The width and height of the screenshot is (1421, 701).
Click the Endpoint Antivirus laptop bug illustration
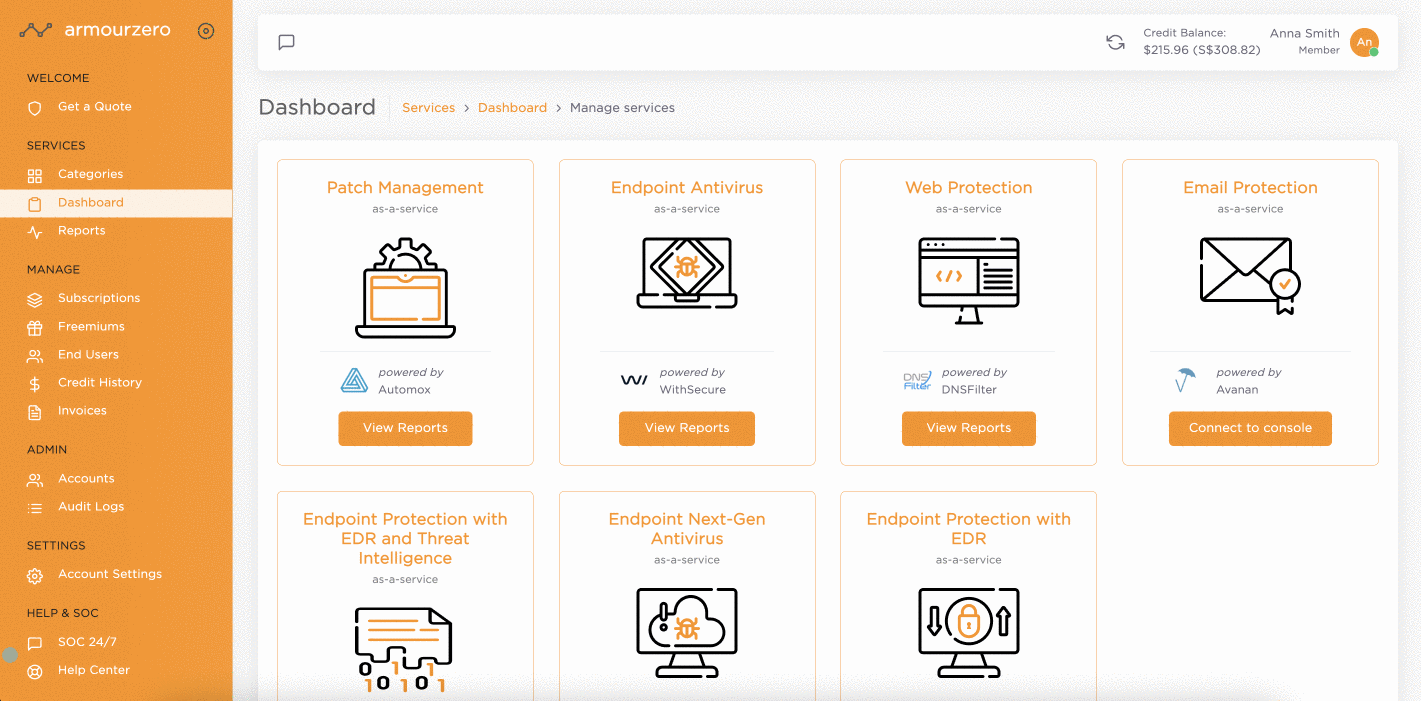[687, 272]
